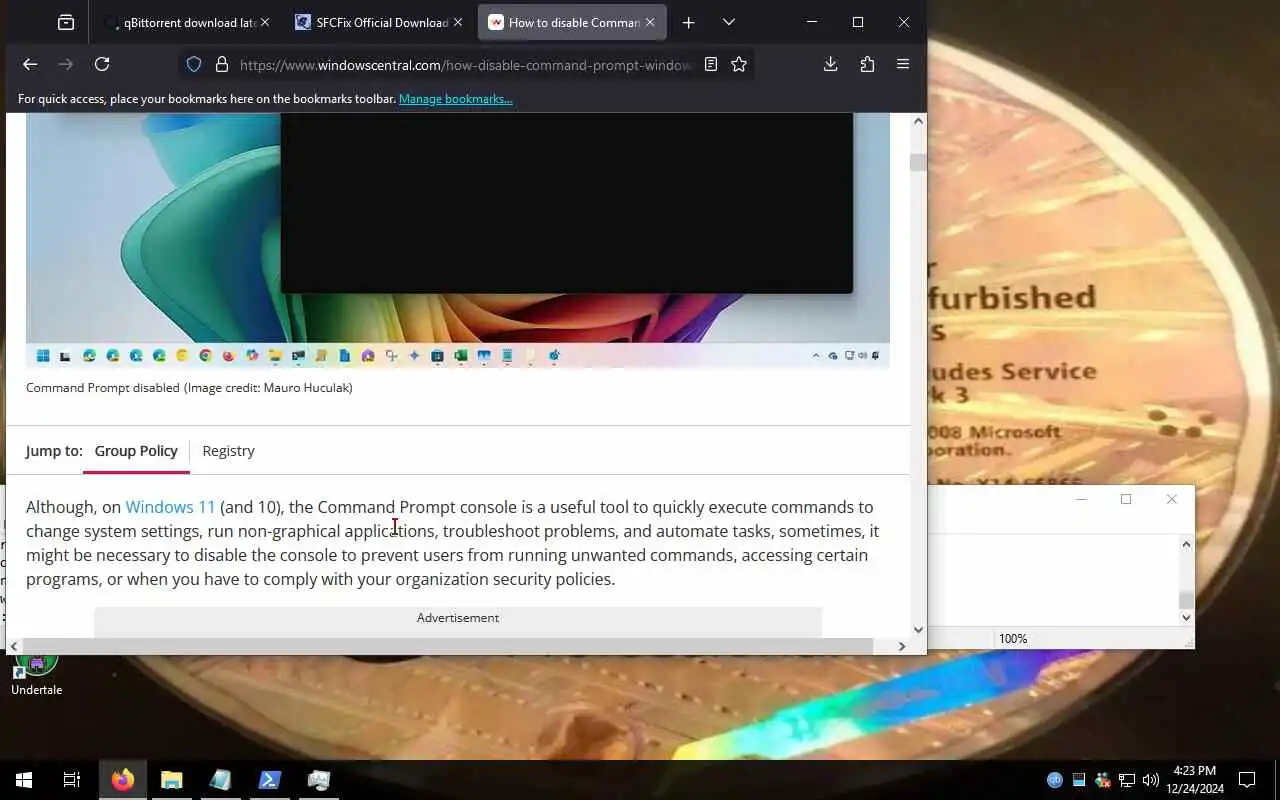Open Task View on the taskbar
This screenshot has height=800, width=1280.
pyautogui.click(x=72, y=780)
